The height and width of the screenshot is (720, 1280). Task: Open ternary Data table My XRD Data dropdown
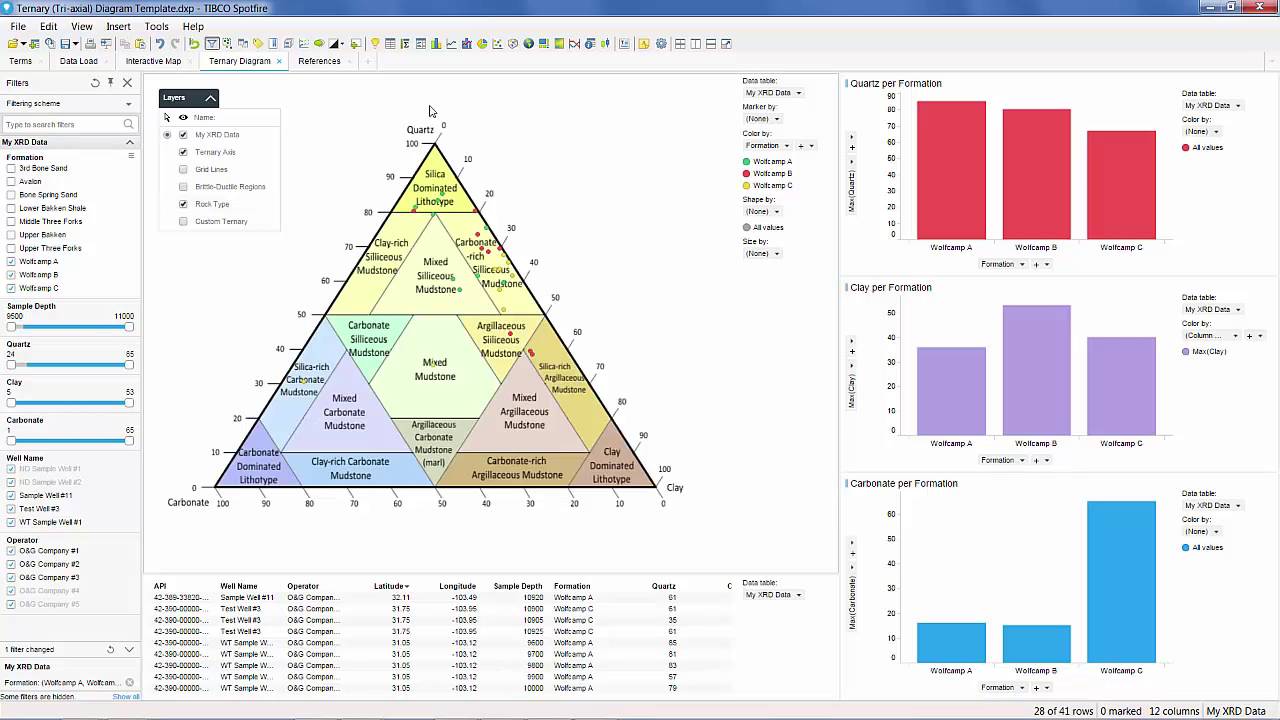pyautogui.click(x=773, y=92)
